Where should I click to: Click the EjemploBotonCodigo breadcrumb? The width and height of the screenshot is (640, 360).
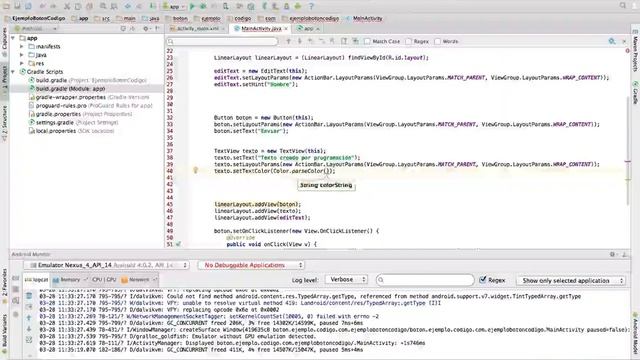coord(35,18)
